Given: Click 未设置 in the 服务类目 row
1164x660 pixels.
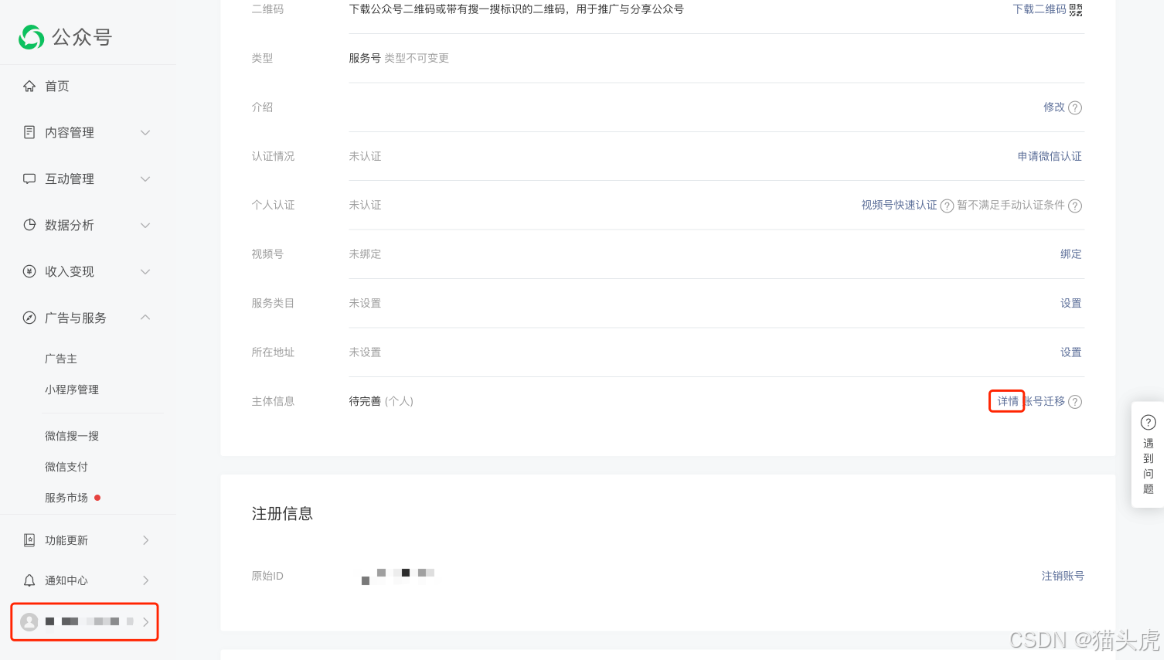Looking at the screenshot, I should click(365, 304).
